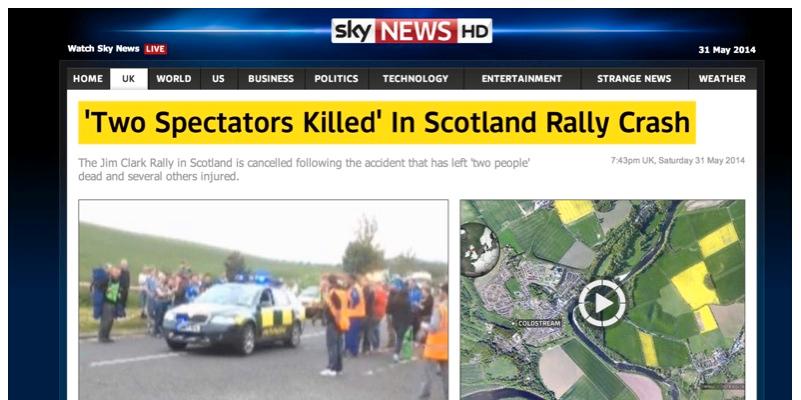Open the US news tab
This screenshot has width=801, height=400.
(x=219, y=79)
